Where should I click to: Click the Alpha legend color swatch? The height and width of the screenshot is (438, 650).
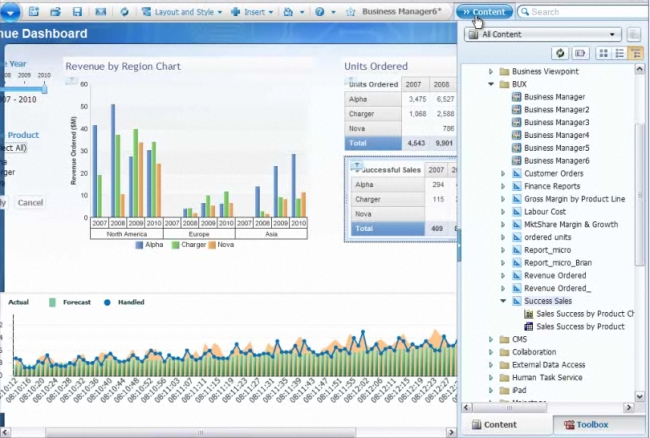pyautogui.click(x=139, y=245)
